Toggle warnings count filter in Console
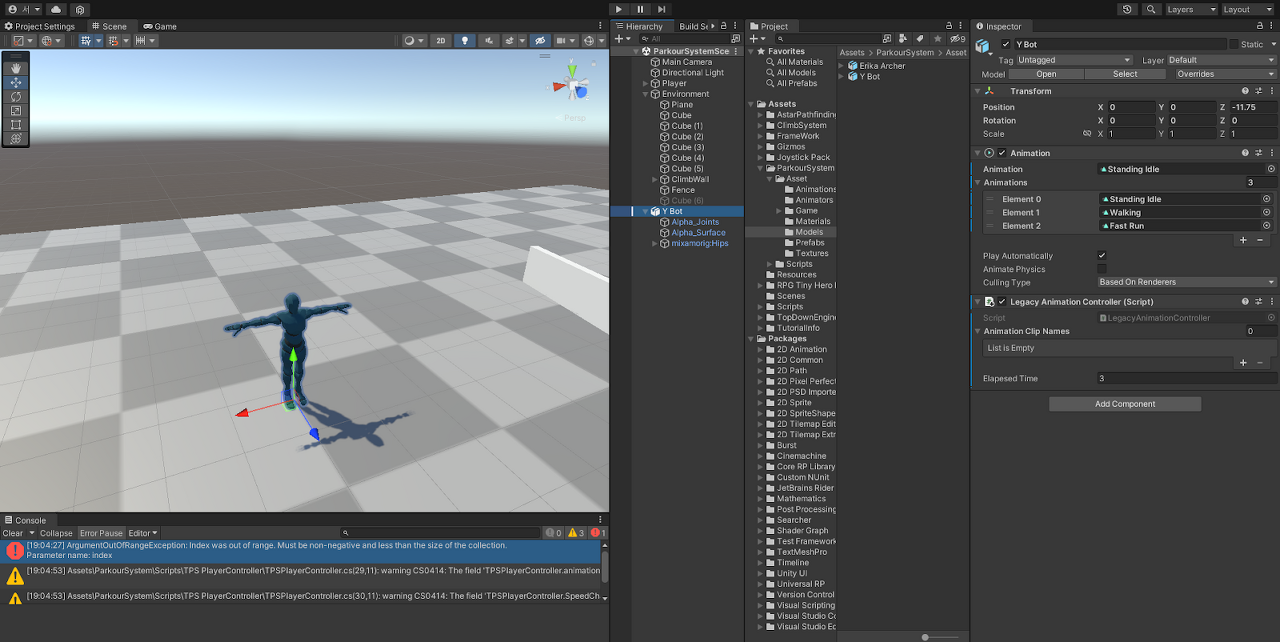This screenshot has width=1280, height=642. pyautogui.click(x=576, y=533)
